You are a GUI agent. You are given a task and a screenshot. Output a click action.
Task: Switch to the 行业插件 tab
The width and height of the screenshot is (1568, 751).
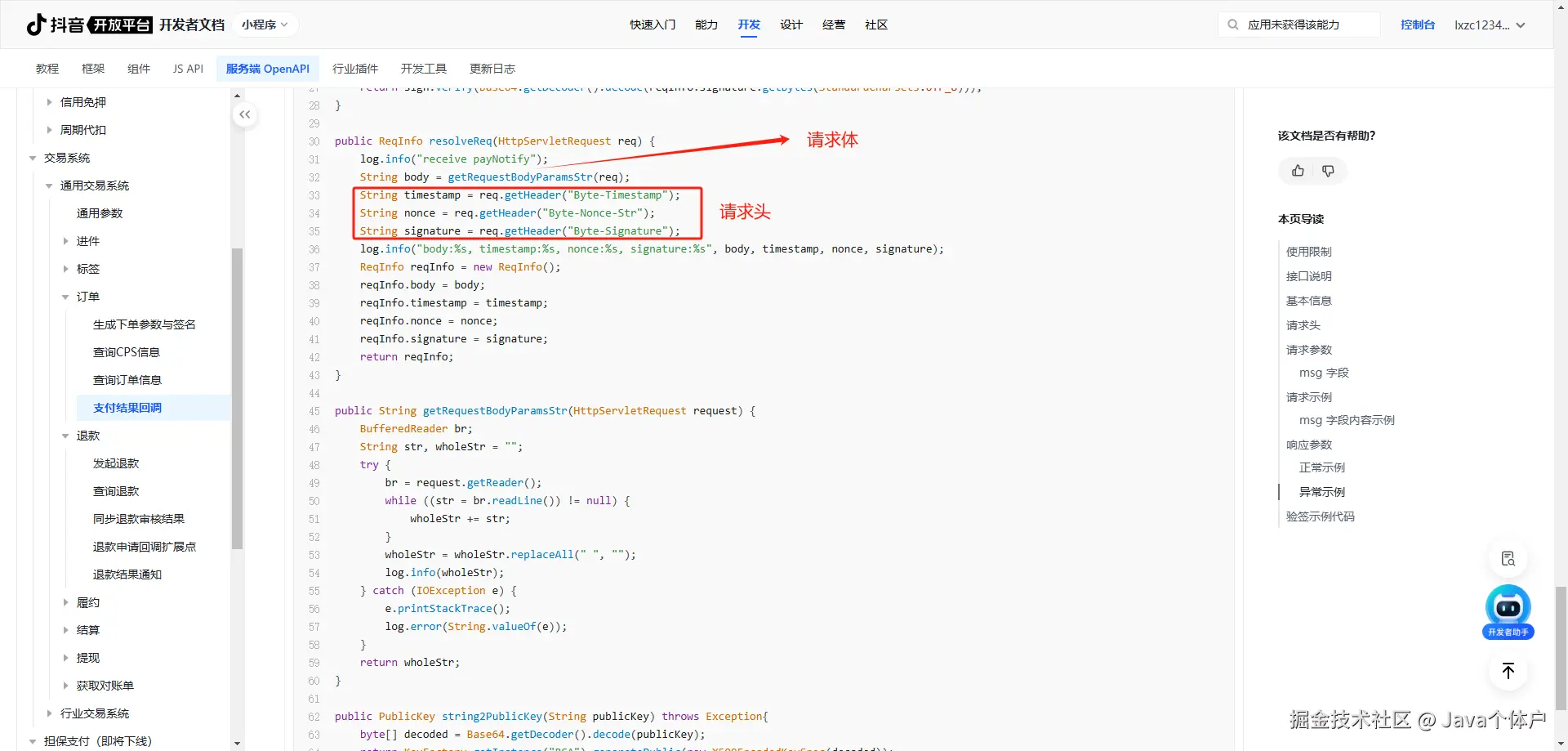coord(355,69)
